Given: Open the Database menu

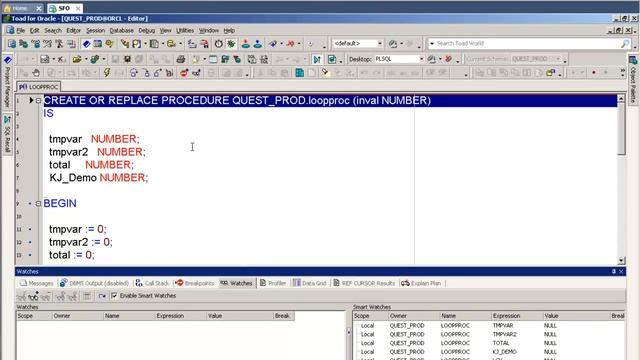Looking at the screenshot, I should pyautogui.click(x=121, y=31).
